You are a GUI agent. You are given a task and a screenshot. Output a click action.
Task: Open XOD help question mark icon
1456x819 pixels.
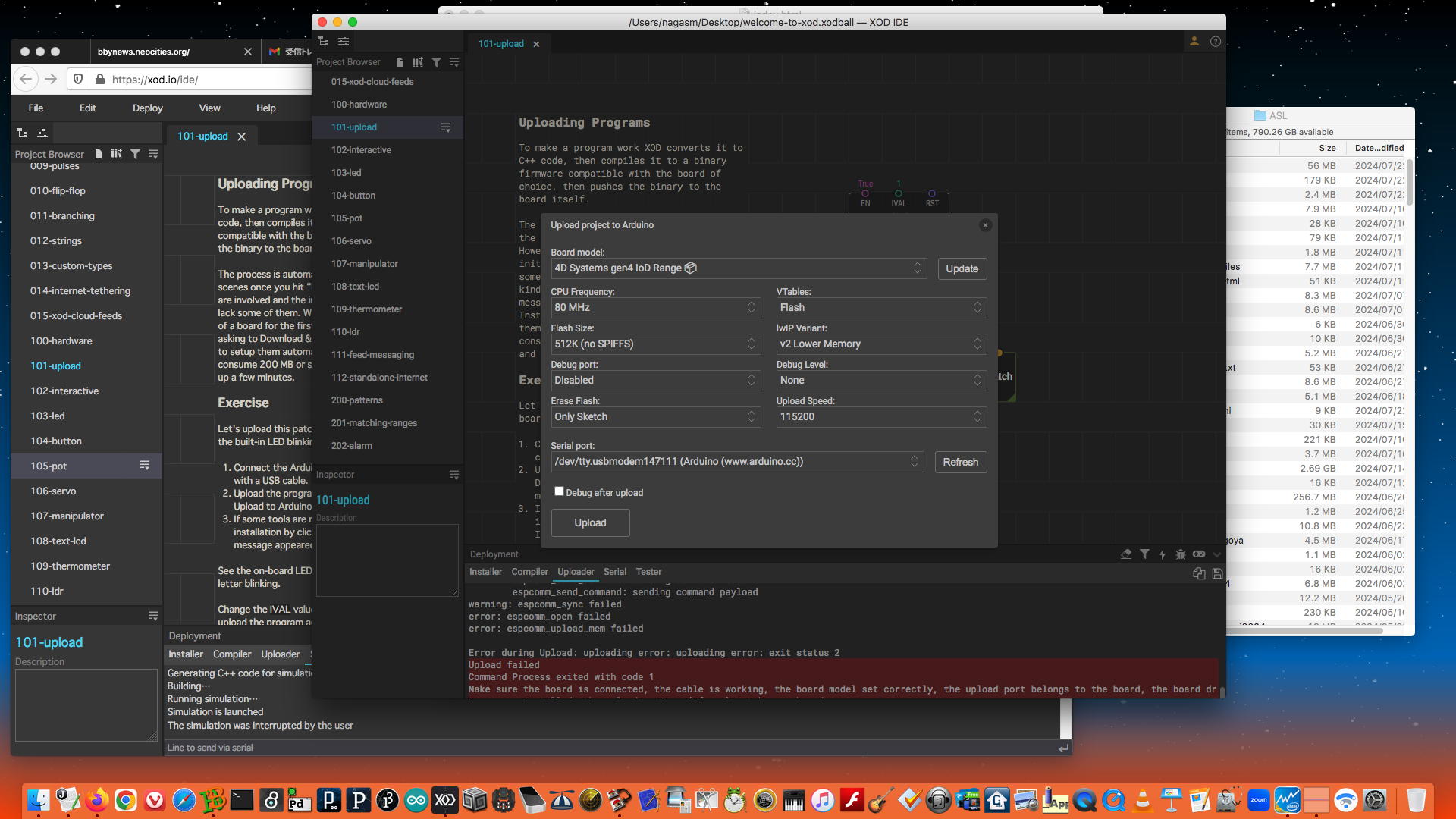(x=1215, y=42)
